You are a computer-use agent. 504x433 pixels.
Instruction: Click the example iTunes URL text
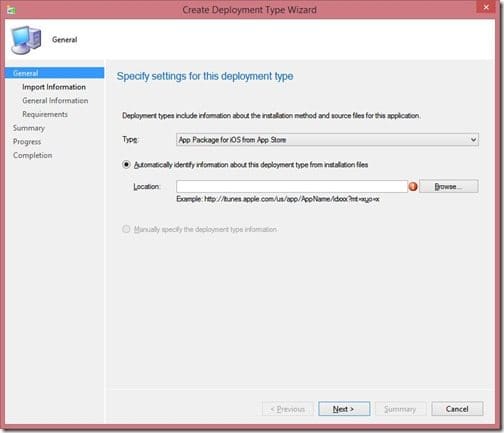click(278, 199)
